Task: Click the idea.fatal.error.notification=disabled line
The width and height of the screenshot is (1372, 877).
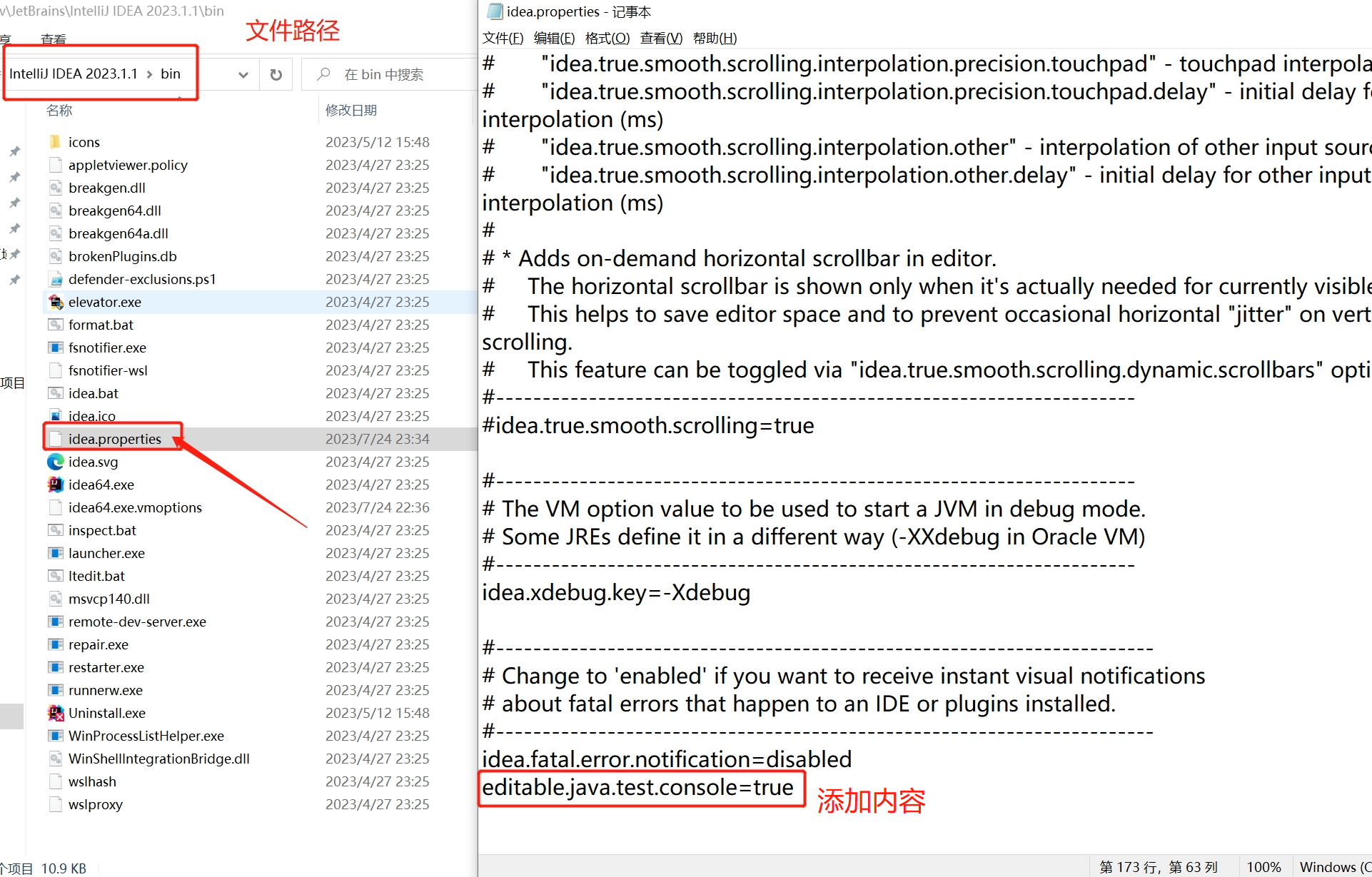Action: coord(667,759)
